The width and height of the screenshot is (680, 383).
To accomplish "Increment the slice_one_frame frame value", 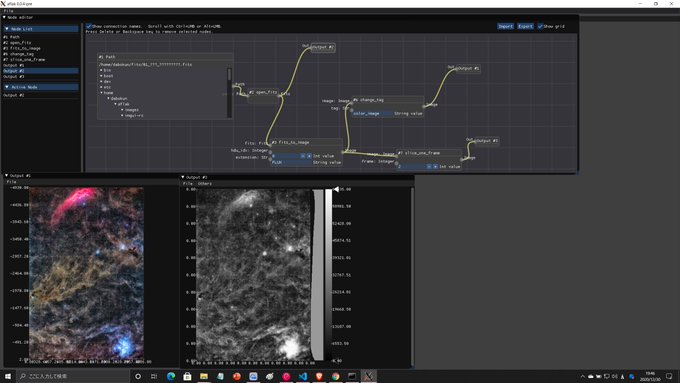I will pos(435,167).
